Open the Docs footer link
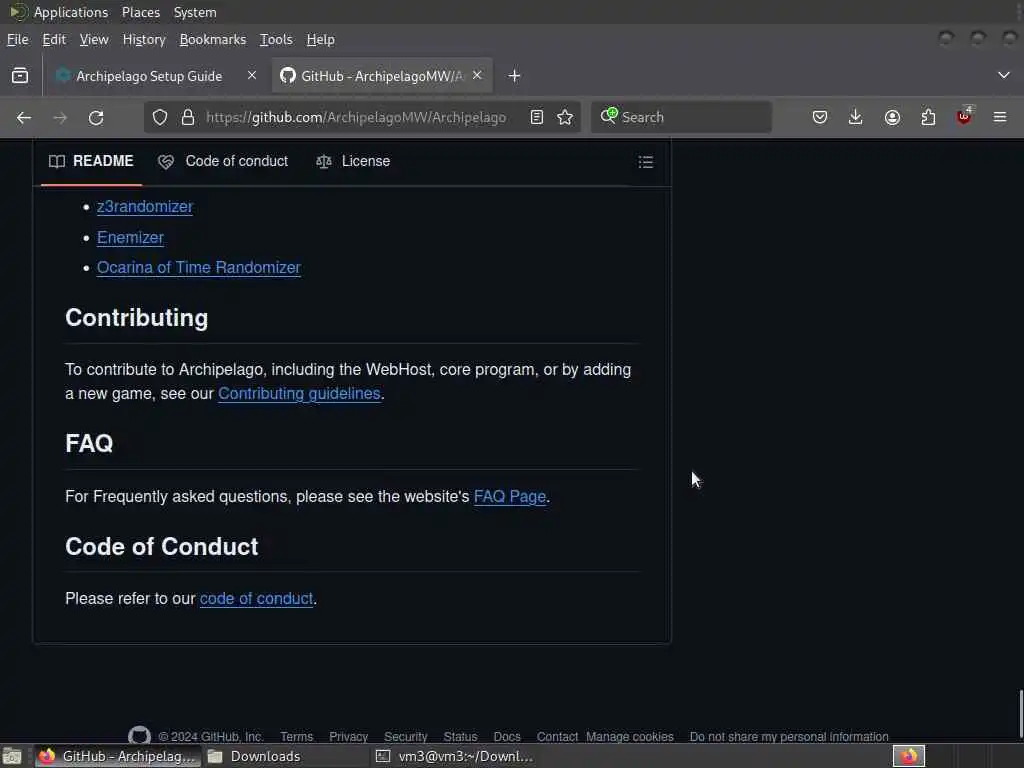 pos(507,737)
